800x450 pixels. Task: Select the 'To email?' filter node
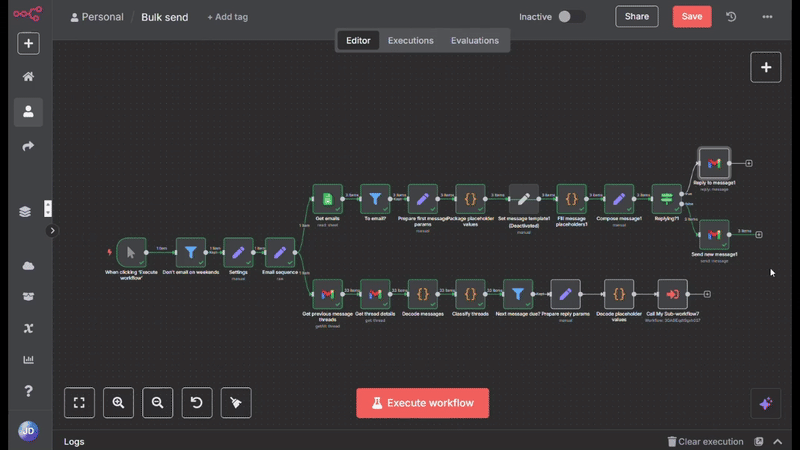click(x=375, y=199)
